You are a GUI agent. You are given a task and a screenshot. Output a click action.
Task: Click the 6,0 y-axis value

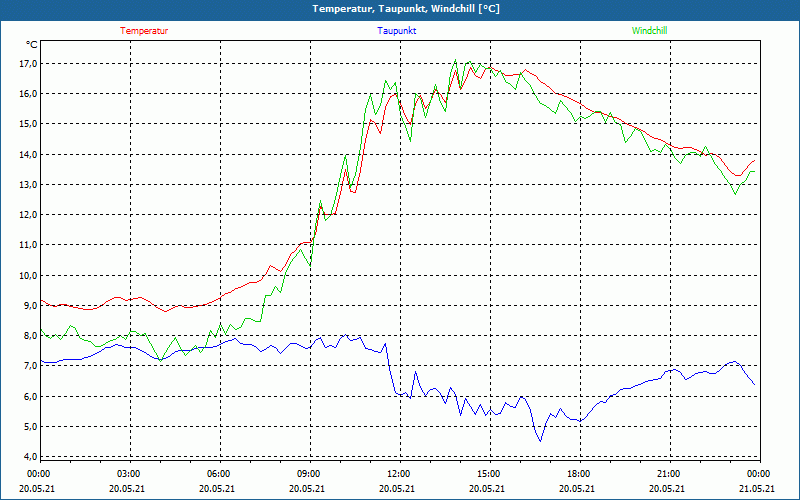click(30, 396)
